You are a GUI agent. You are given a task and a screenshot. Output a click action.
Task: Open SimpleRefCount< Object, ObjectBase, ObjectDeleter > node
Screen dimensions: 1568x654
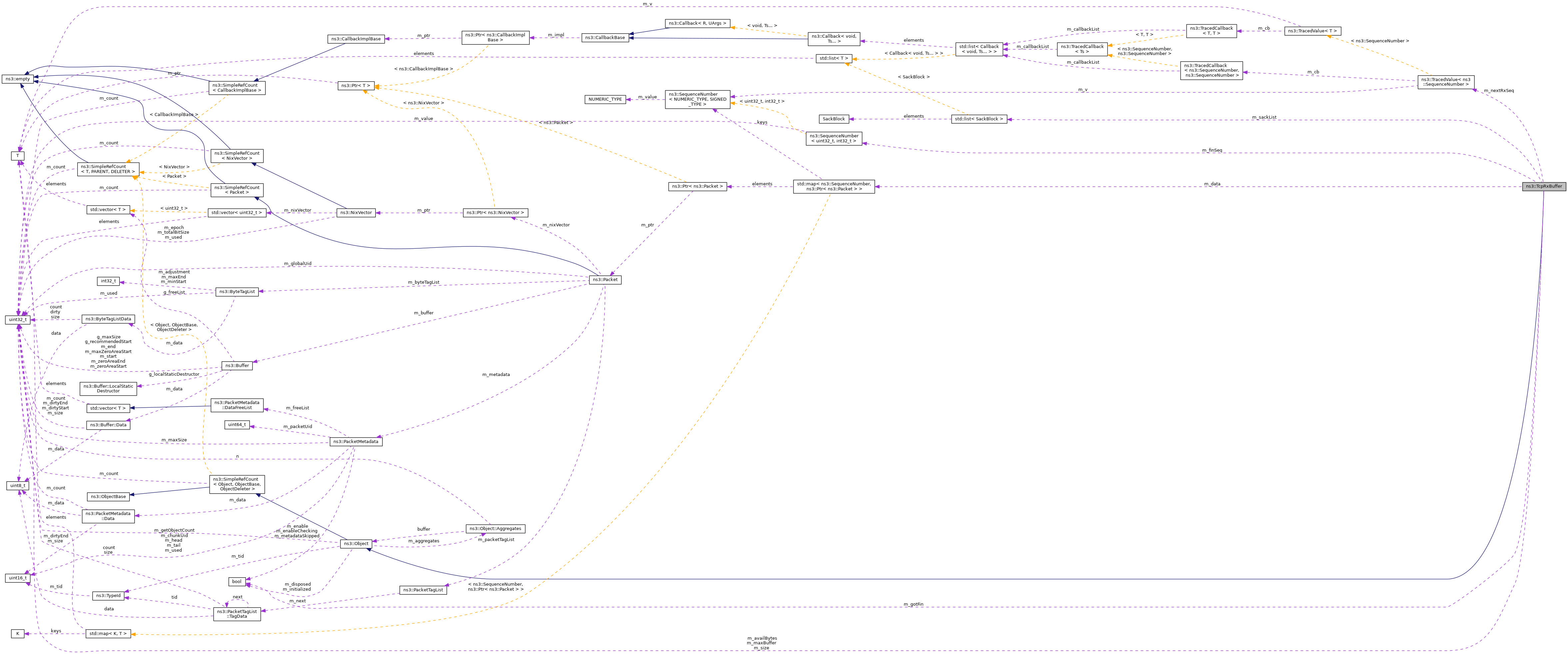point(237,484)
